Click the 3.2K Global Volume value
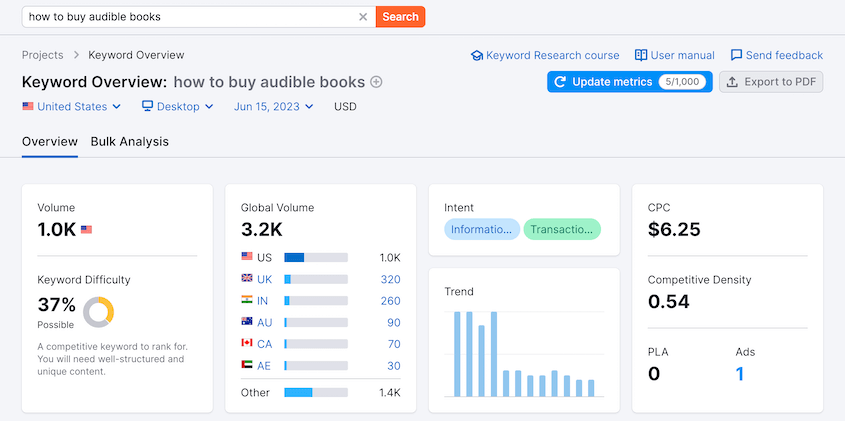This screenshot has height=421, width=845. tap(261, 230)
